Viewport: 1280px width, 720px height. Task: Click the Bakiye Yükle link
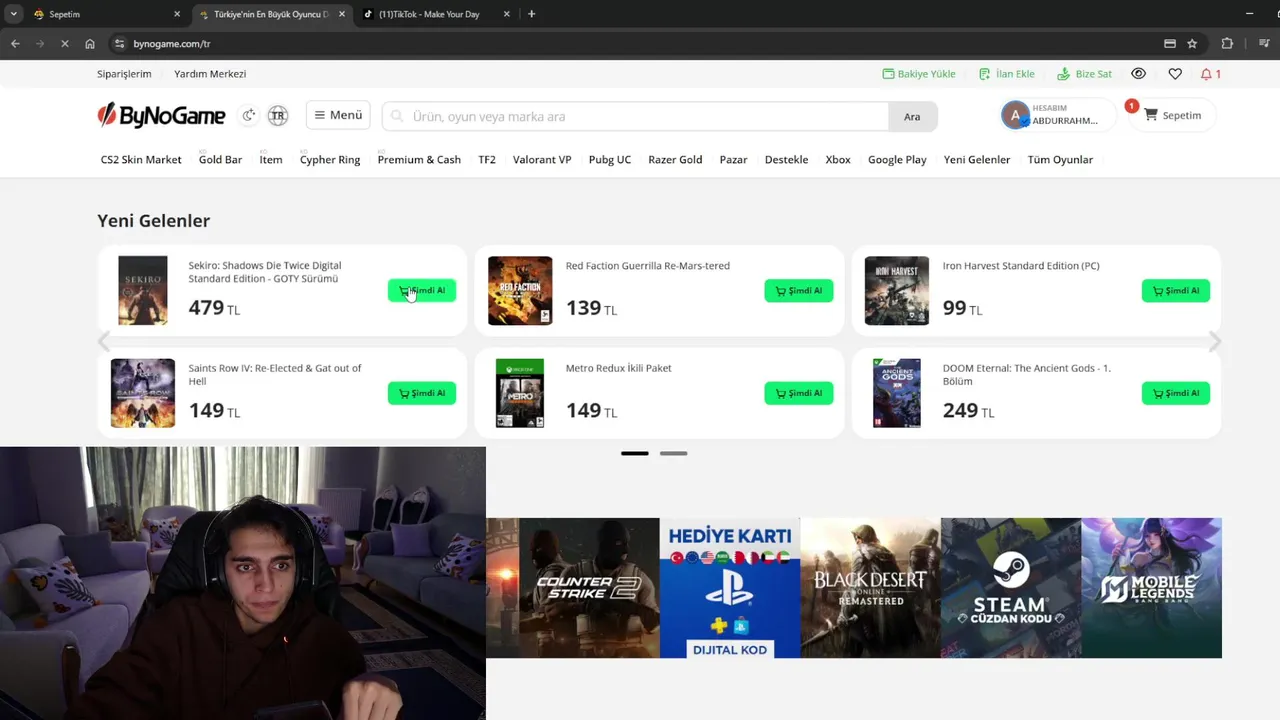pos(919,74)
